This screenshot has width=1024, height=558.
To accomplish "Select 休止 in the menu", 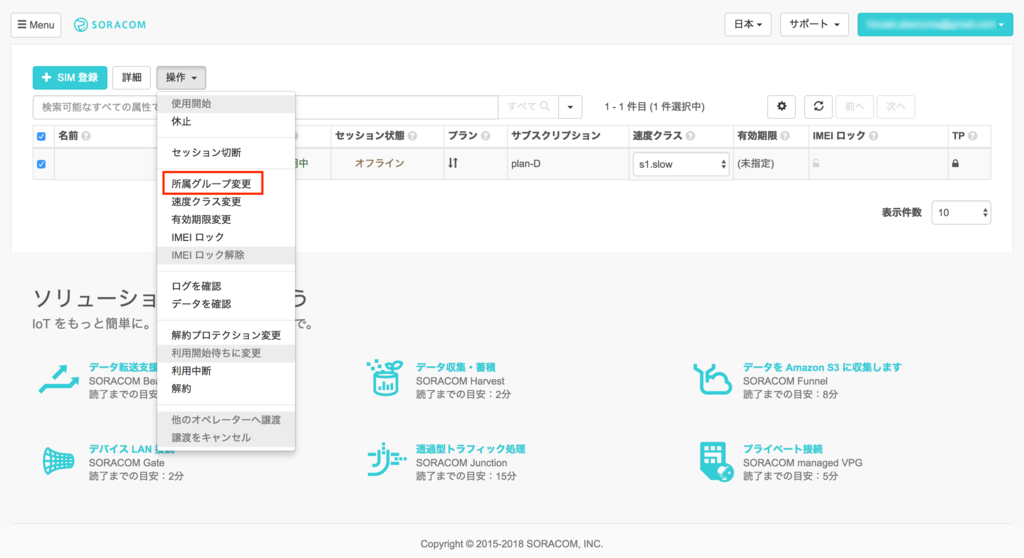I will pyautogui.click(x=225, y=122).
